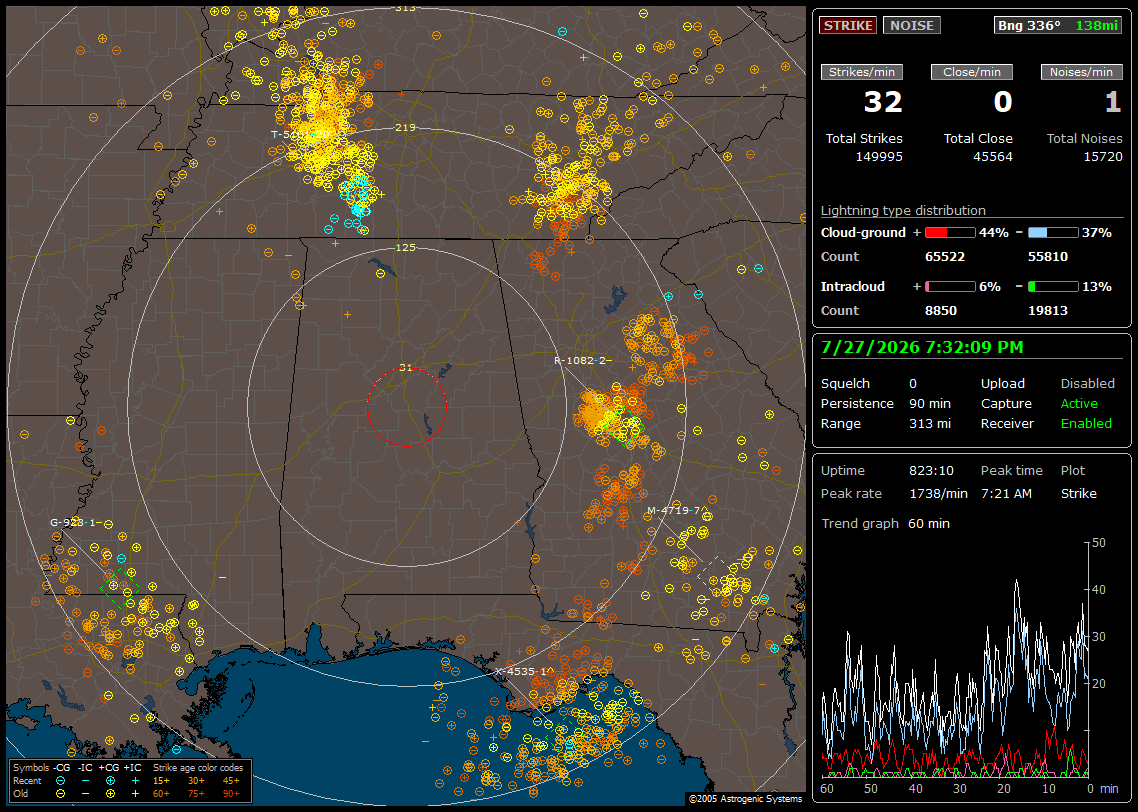1138x812 pixels.
Task: Click the Capture Active status value
Action: [x=1078, y=403]
